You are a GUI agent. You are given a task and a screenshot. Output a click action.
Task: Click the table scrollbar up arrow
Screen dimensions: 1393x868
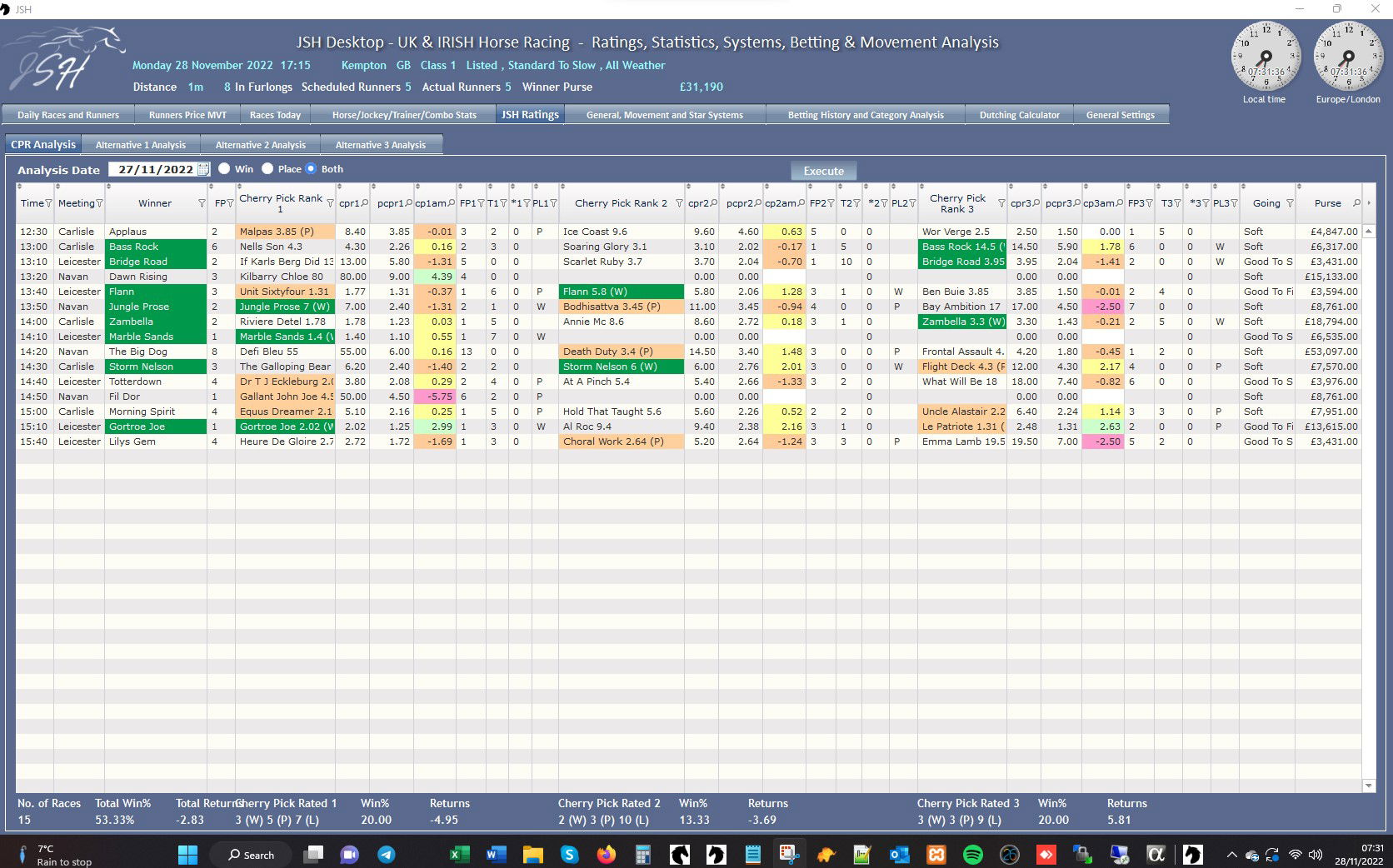1368,231
